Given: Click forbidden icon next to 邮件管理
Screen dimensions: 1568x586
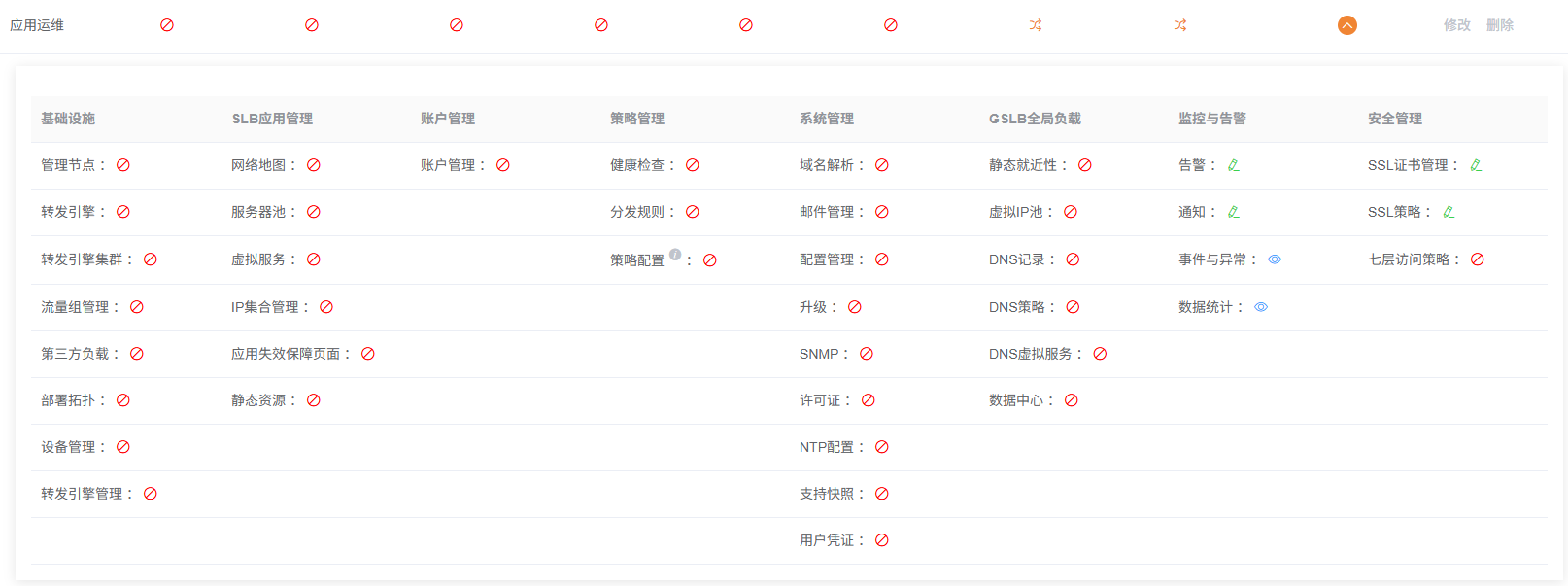Looking at the screenshot, I should (x=882, y=212).
